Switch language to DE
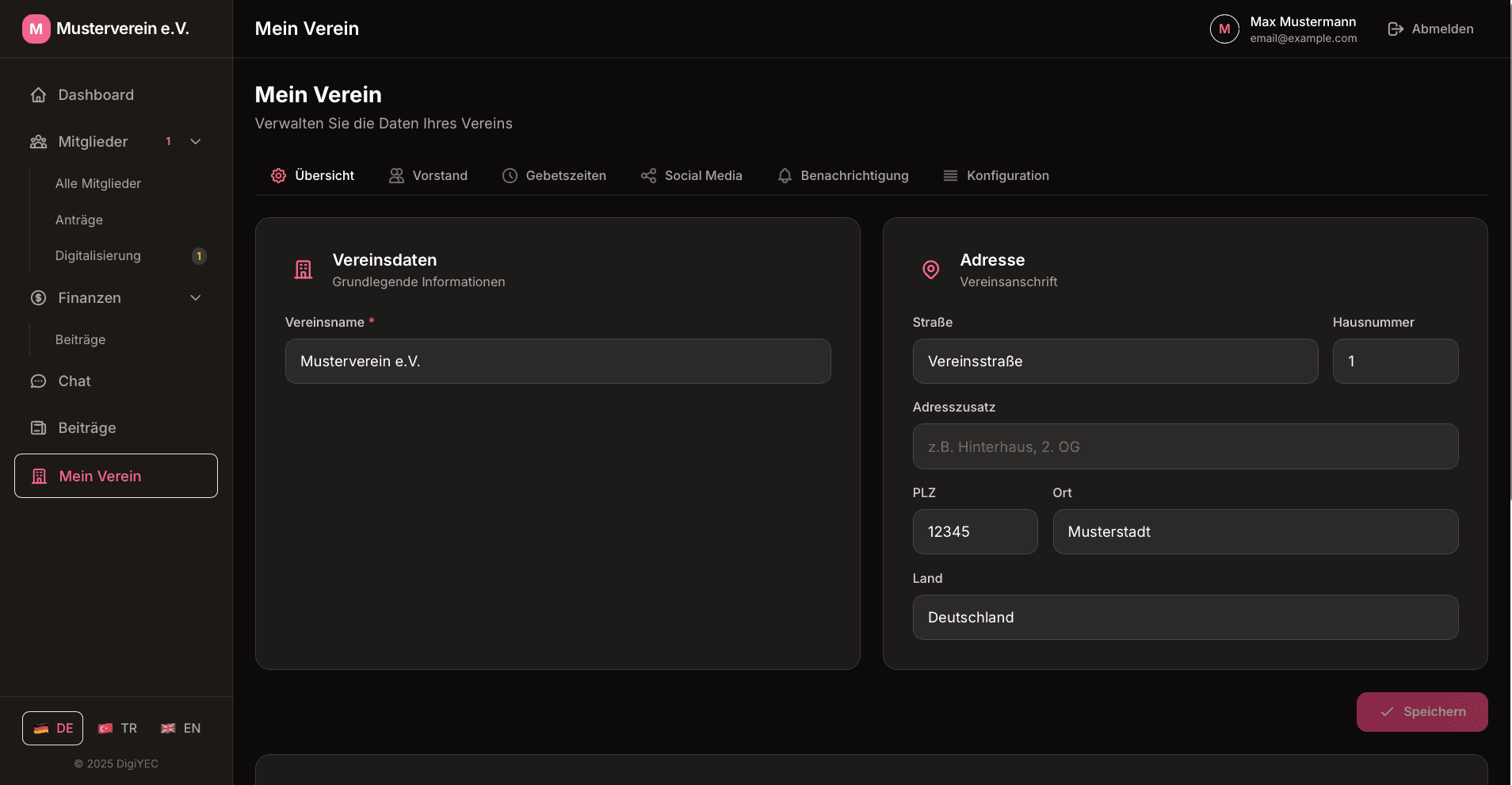Viewport: 1512px width, 785px height. pos(52,729)
